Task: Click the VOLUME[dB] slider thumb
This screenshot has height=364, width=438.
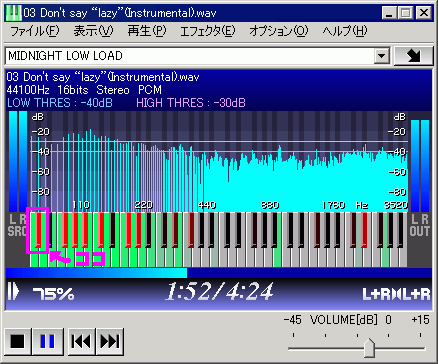Action: (369, 347)
